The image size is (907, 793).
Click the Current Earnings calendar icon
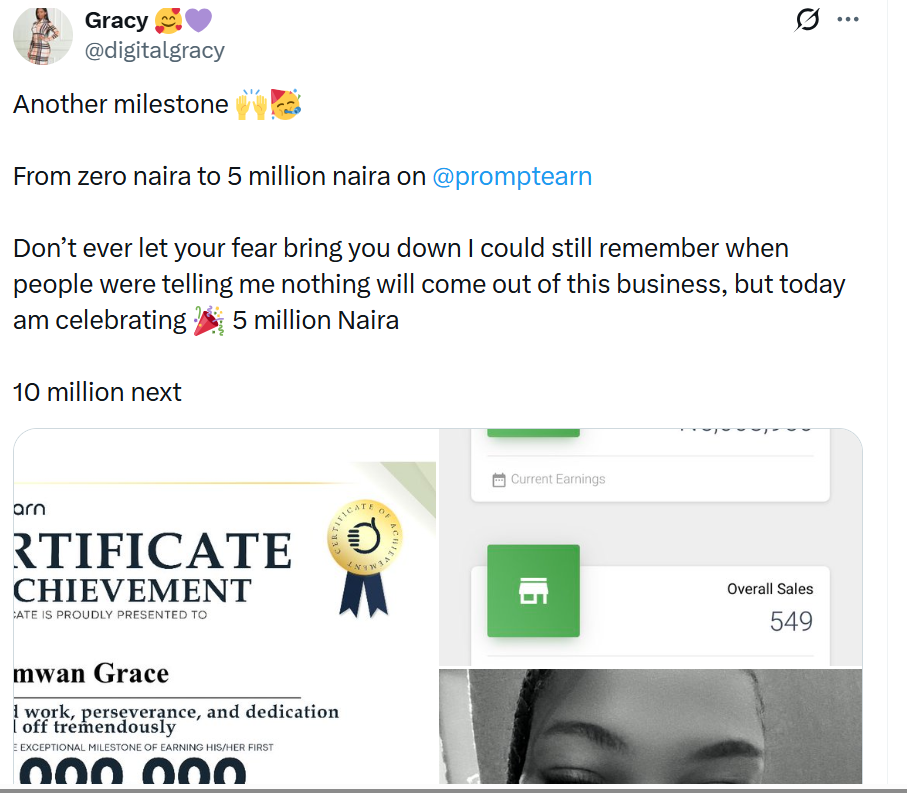click(499, 480)
